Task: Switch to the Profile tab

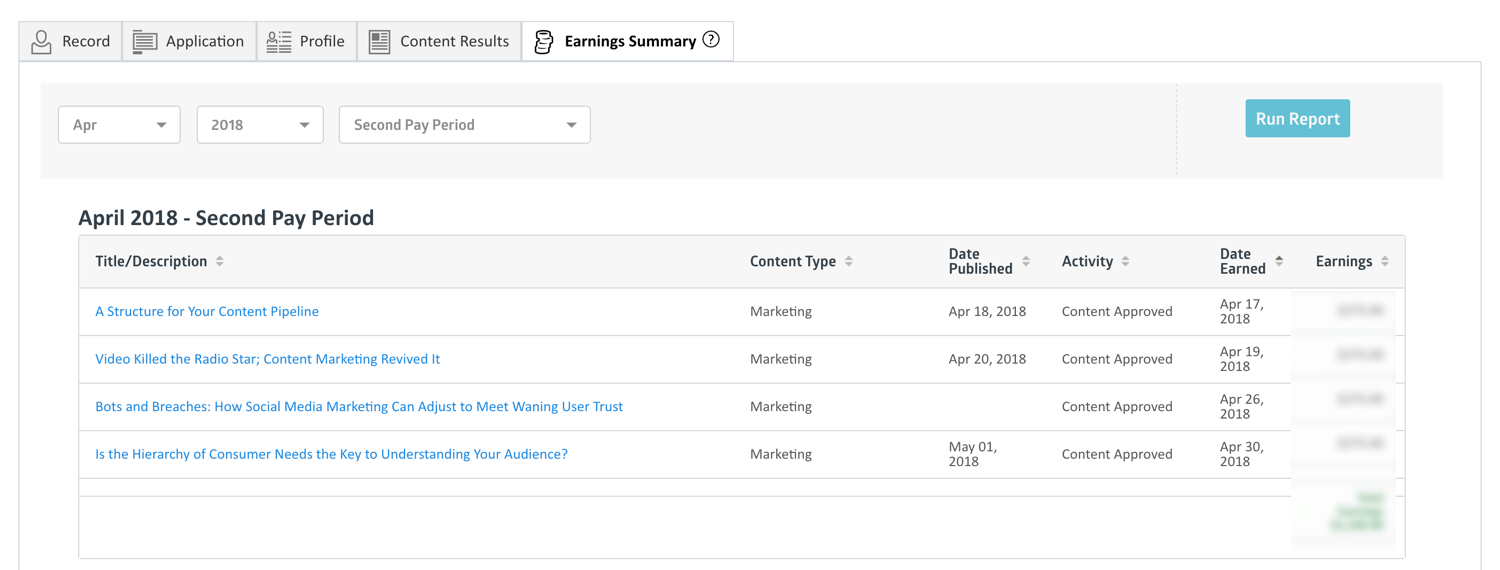Action: [307, 41]
